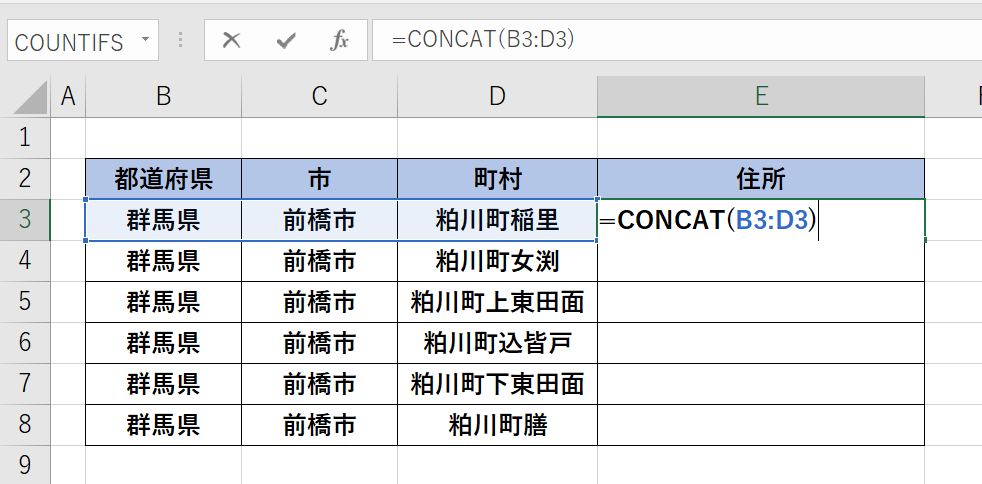This screenshot has height=484, width=982.
Task: Click the 都道府県 header cell
Action: (x=163, y=179)
